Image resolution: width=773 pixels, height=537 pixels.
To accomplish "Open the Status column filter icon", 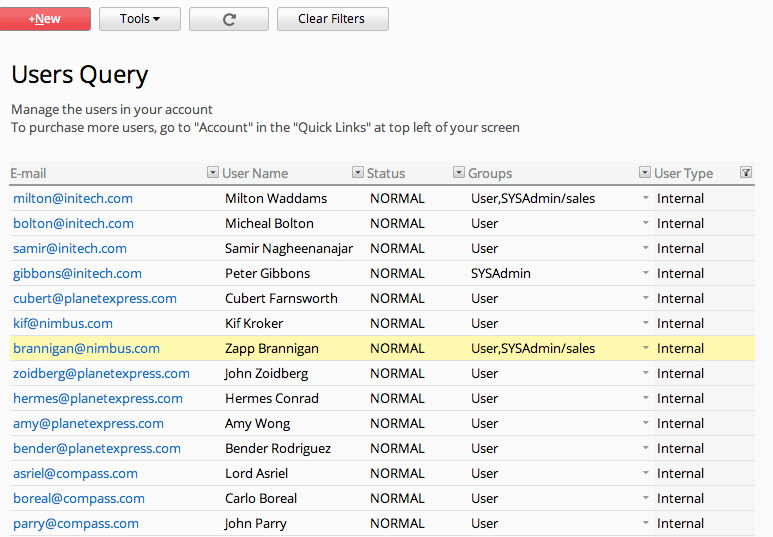I will pyautogui.click(x=458, y=172).
